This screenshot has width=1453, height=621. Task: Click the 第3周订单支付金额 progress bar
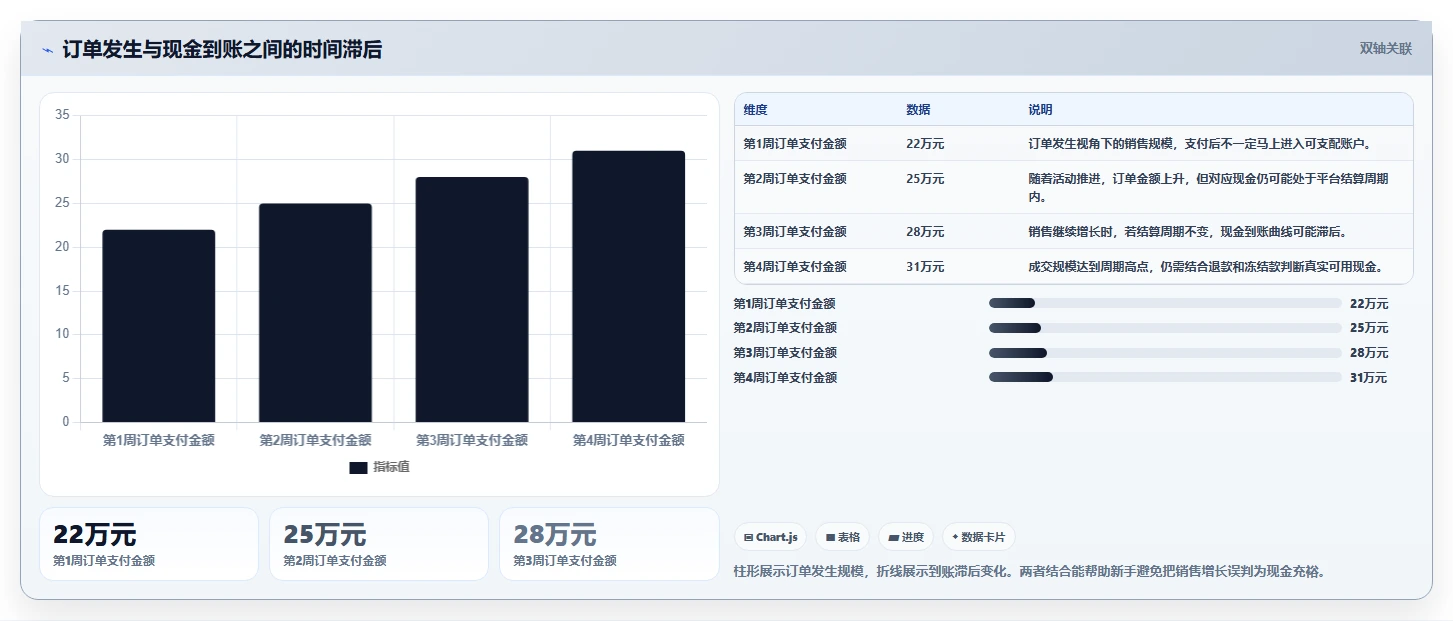[x=1165, y=353]
